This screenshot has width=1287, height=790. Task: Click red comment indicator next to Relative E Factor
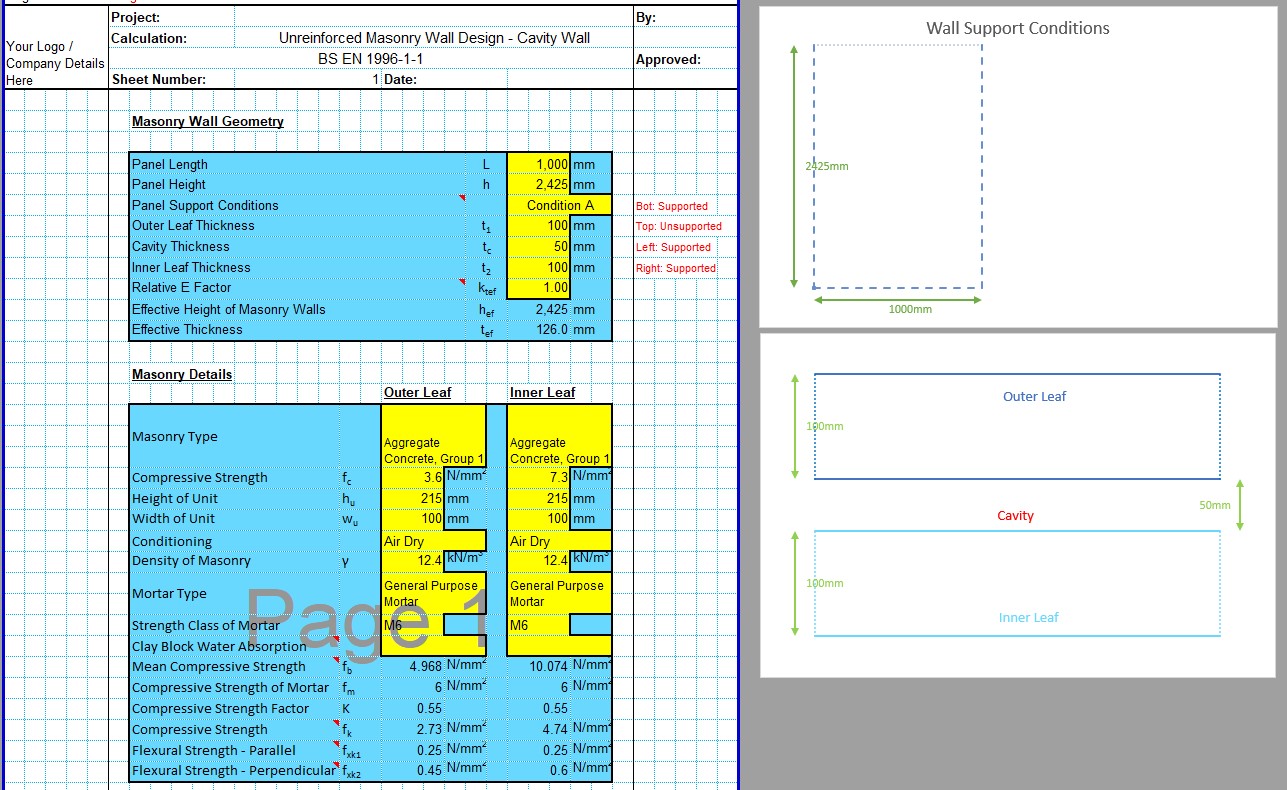tap(462, 281)
